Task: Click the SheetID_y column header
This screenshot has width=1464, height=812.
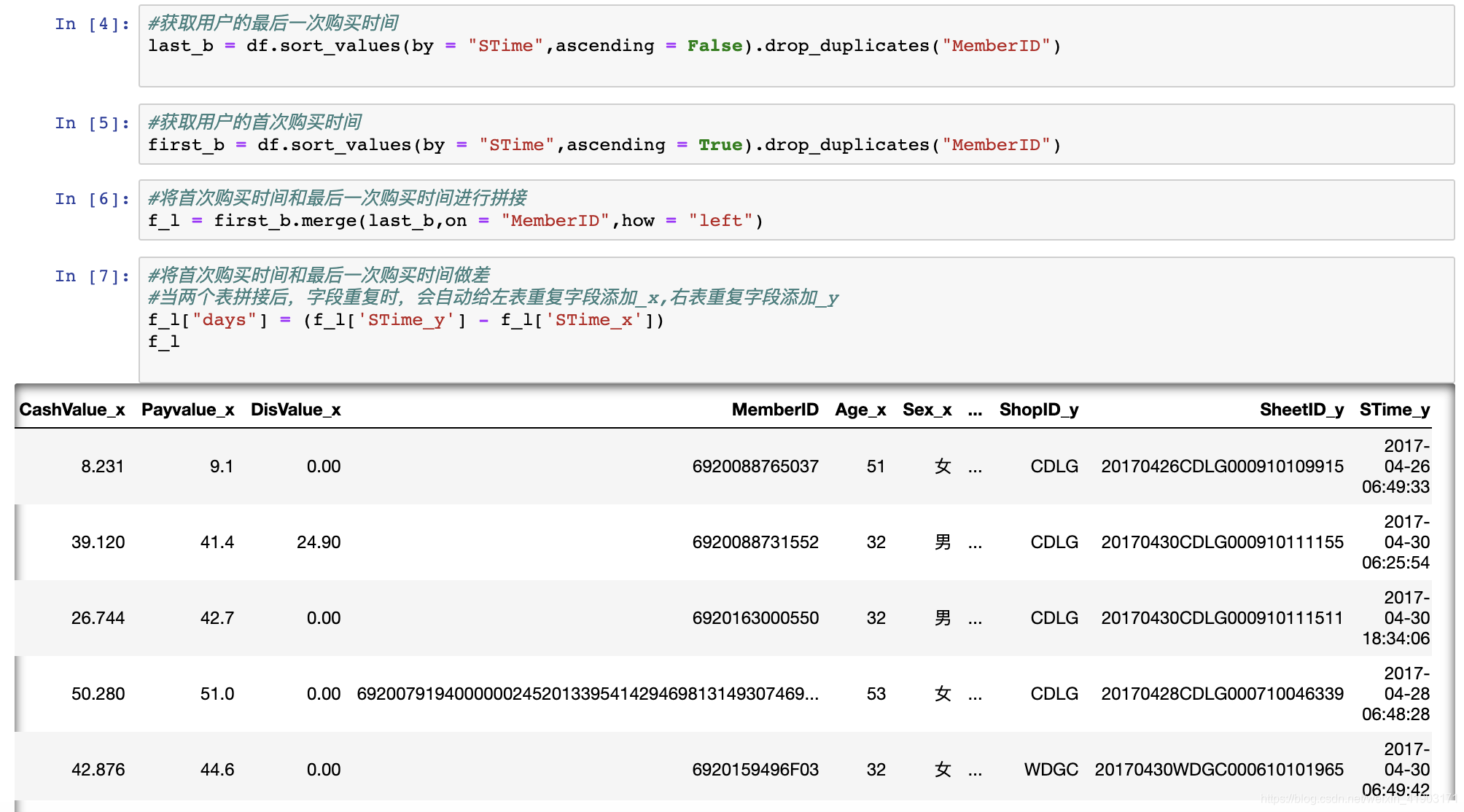Action: coord(1301,410)
